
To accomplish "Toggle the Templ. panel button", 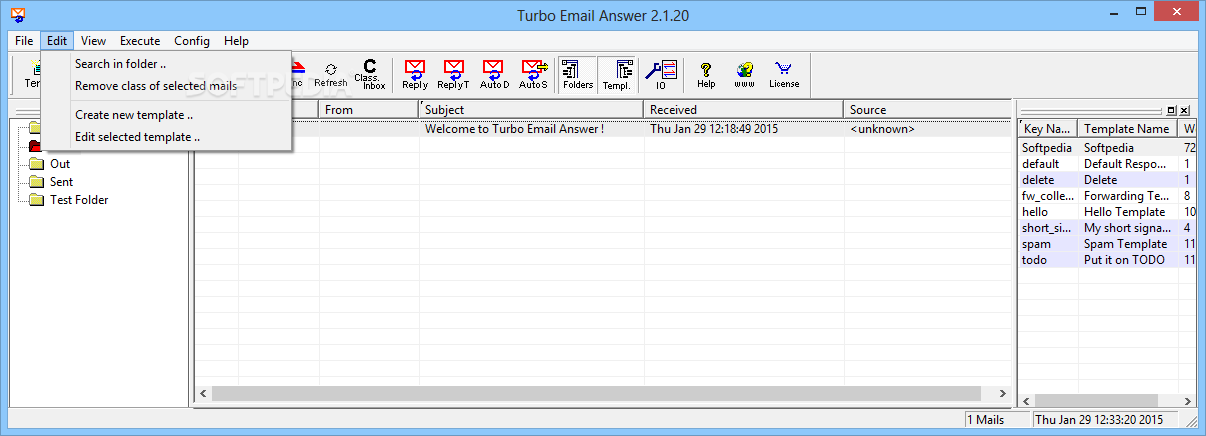I will point(616,74).
